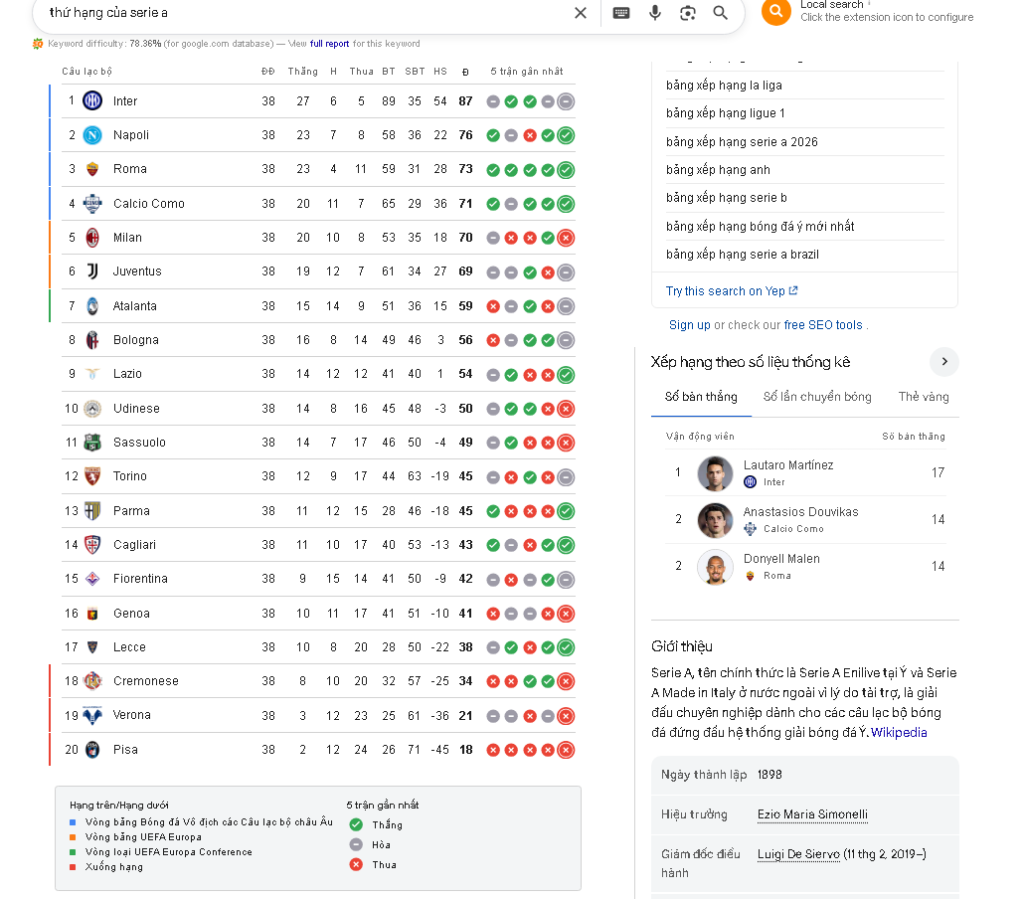This screenshot has height=899, width=1024.
Task: Open Ezio Maria Simonelli link
Action: (x=812, y=814)
